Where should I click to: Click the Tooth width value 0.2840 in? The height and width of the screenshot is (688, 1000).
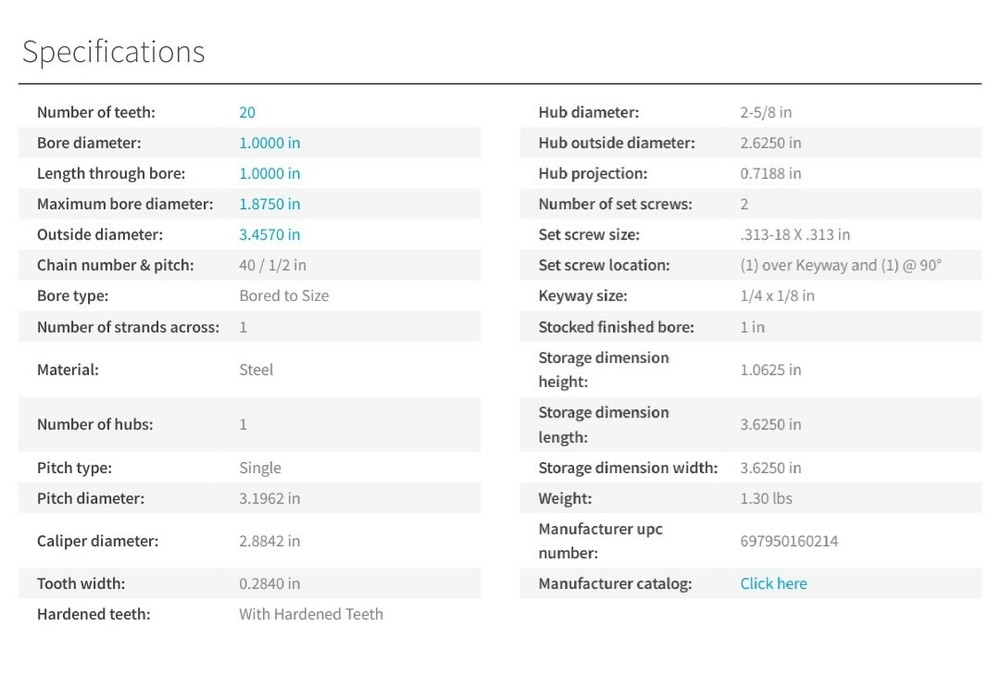269,584
